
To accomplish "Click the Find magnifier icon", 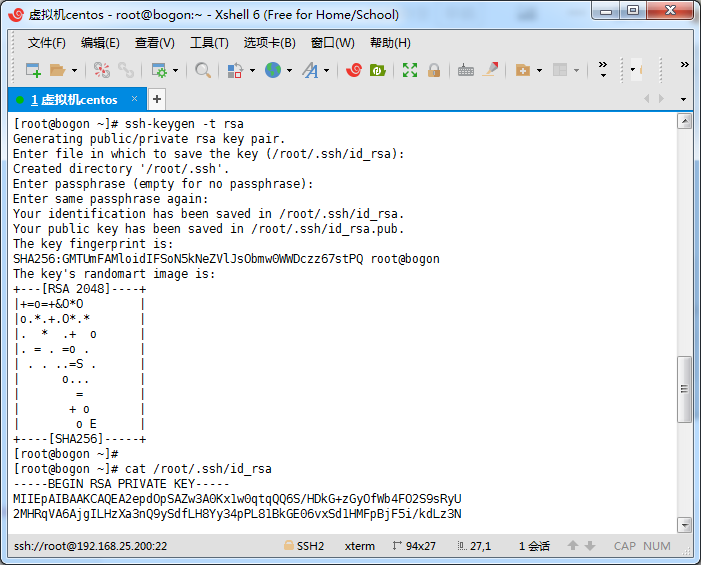I will coord(203,70).
